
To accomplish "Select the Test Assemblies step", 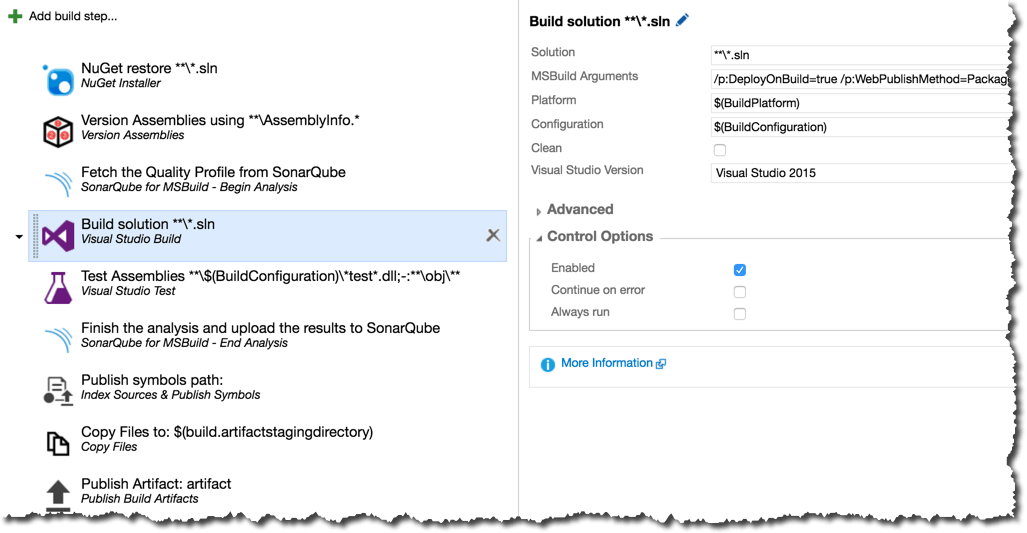I will 271,276.
